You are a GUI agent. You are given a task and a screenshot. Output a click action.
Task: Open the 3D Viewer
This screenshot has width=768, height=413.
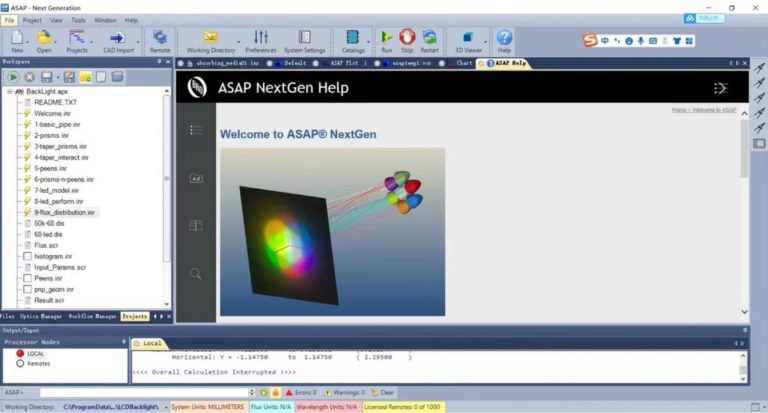coord(468,41)
